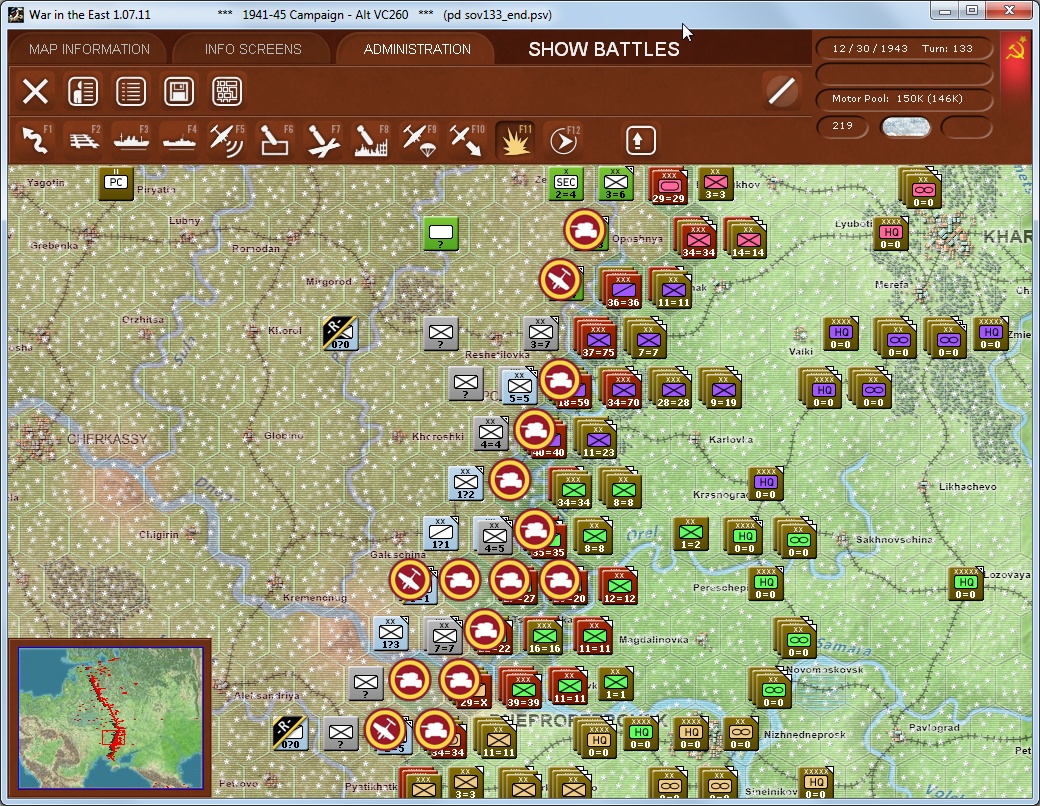The image size is (1040, 806).
Task: Select F3 naval transport ship icon
Action: click(131, 140)
